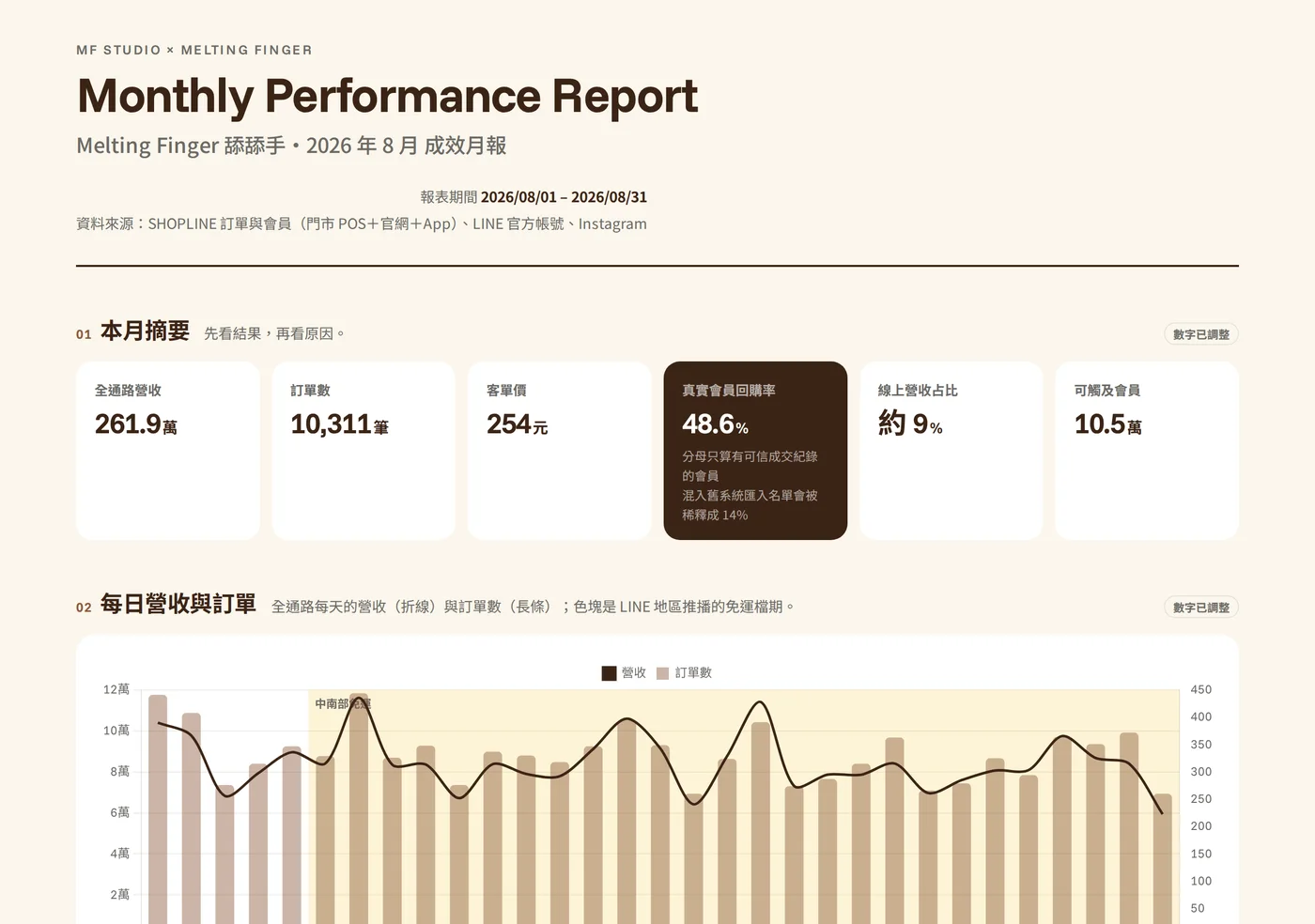Click the 12萬 left axis label

click(116, 689)
